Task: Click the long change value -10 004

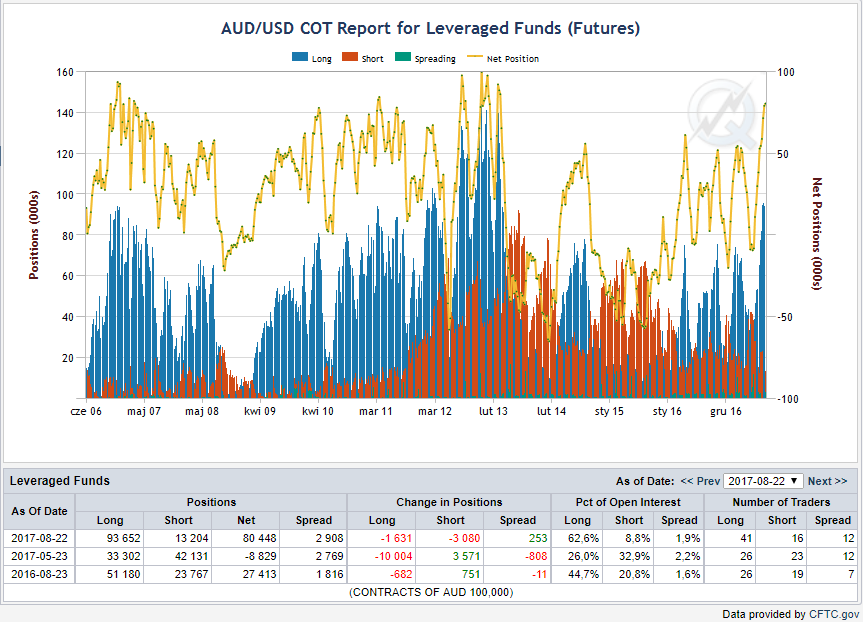Action: [394, 556]
